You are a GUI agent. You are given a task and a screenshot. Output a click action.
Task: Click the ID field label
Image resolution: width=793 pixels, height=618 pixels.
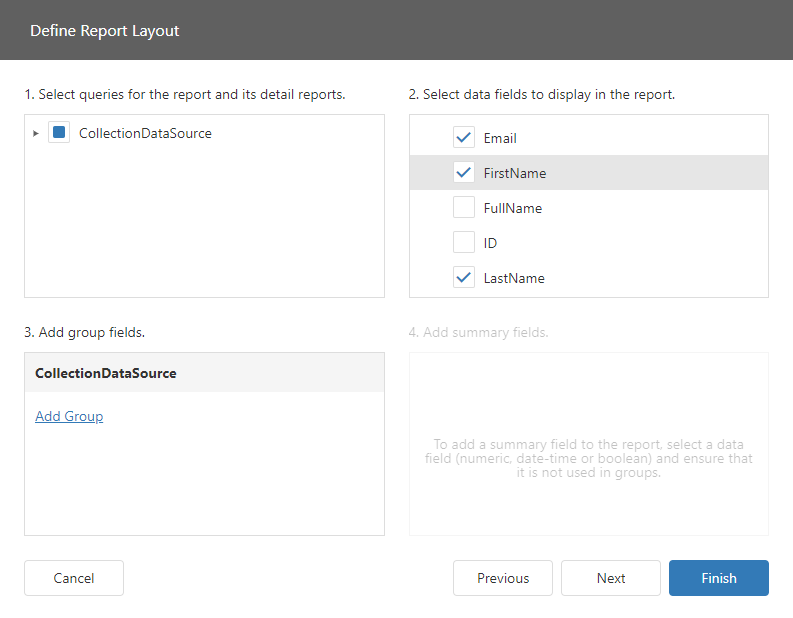tap(490, 243)
